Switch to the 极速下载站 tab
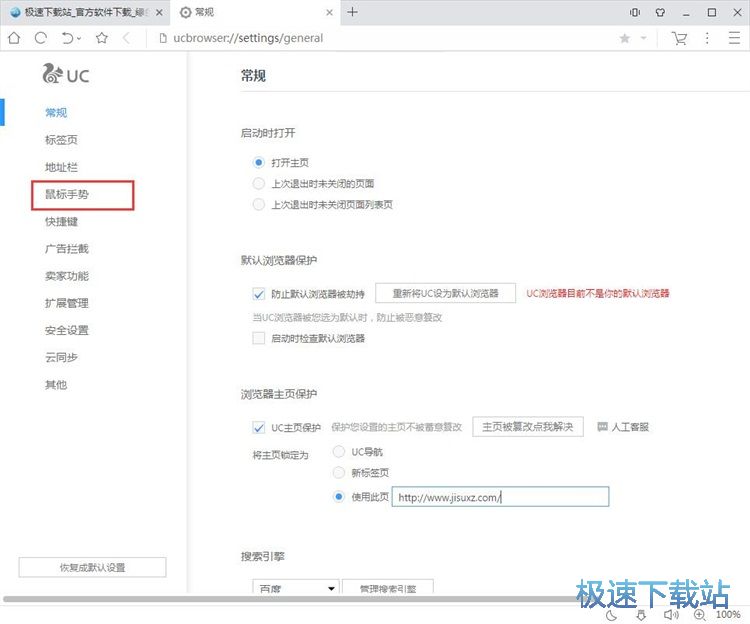The width and height of the screenshot is (750, 624). pyautogui.click(x=85, y=12)
